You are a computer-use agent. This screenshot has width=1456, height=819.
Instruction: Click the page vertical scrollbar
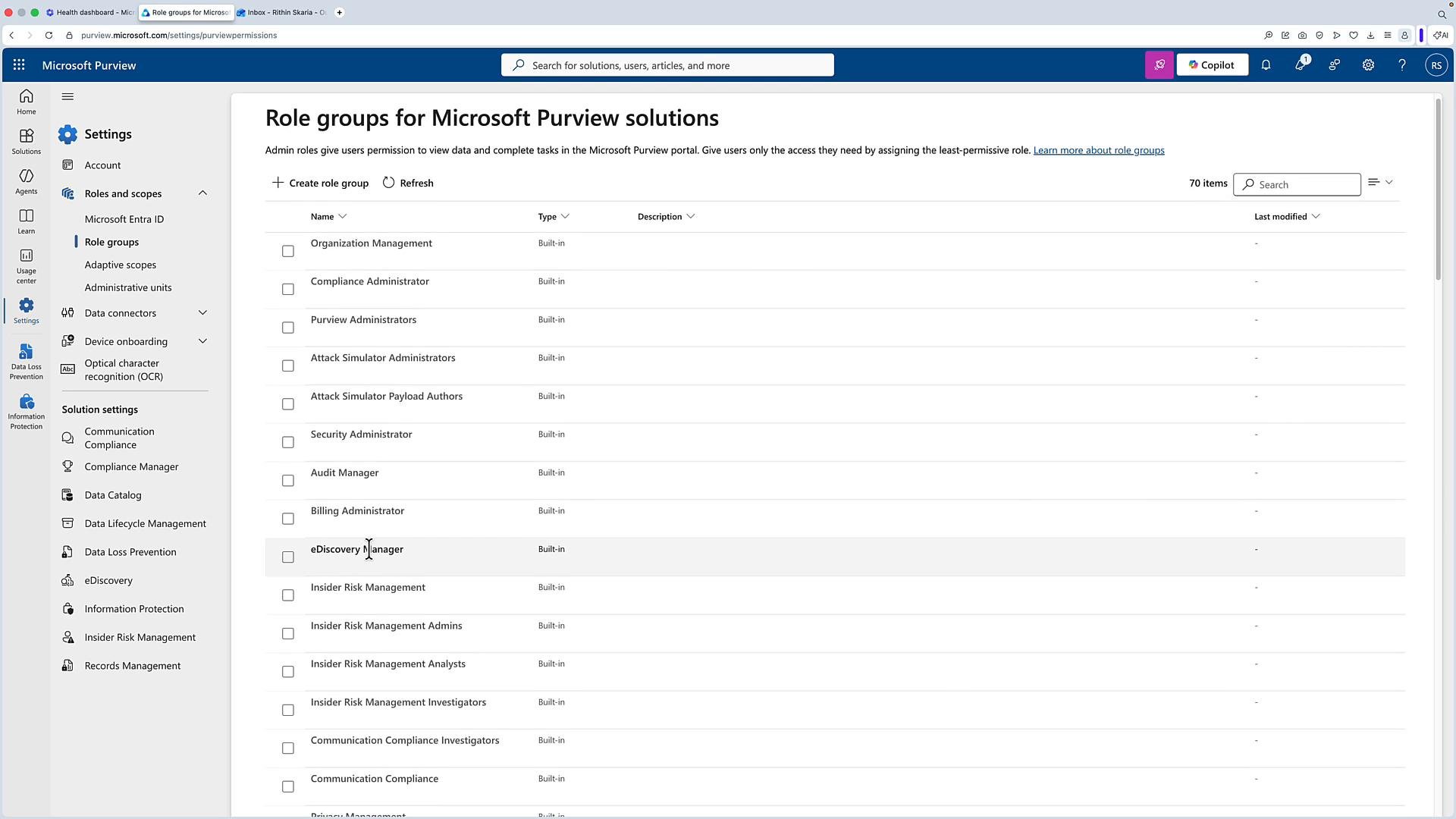click(x=1438, y=190)
